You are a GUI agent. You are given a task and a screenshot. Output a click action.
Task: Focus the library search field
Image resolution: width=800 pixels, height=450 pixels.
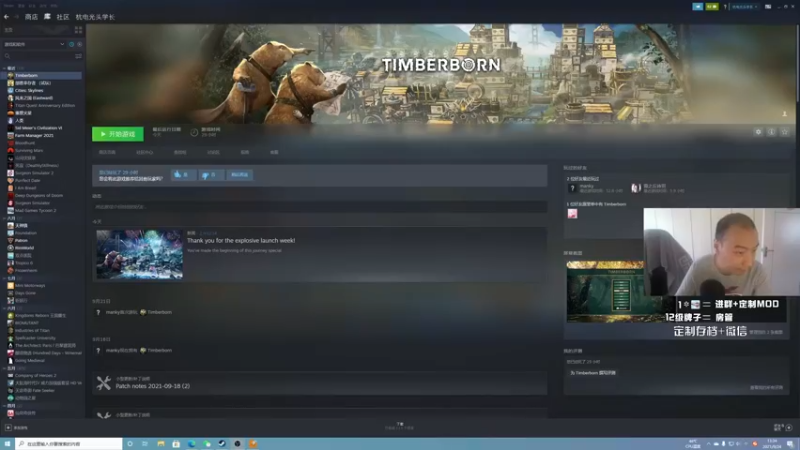click(42, 56)
